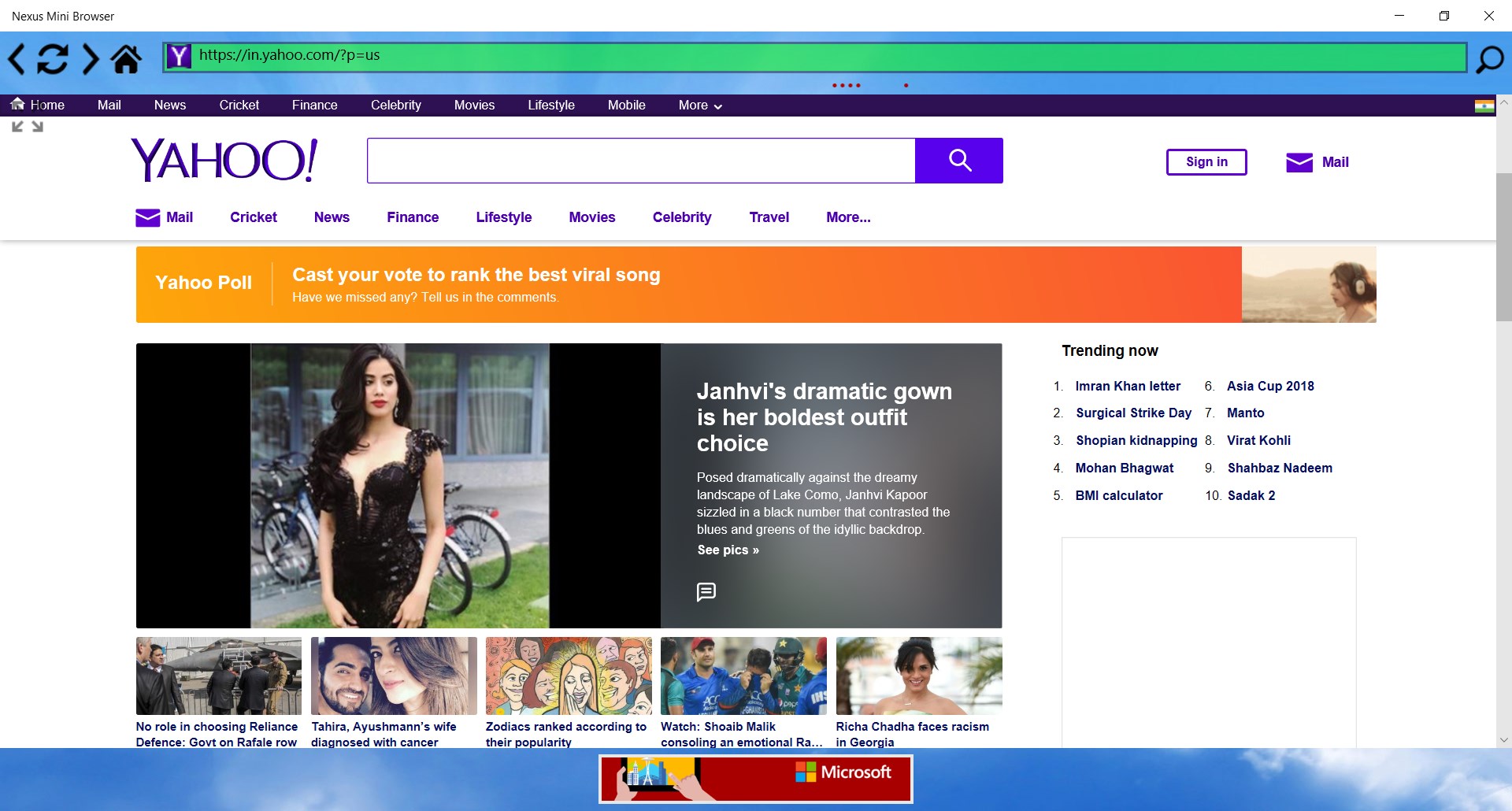
Task: Go back with the browser back arrow
Action: 17,58
